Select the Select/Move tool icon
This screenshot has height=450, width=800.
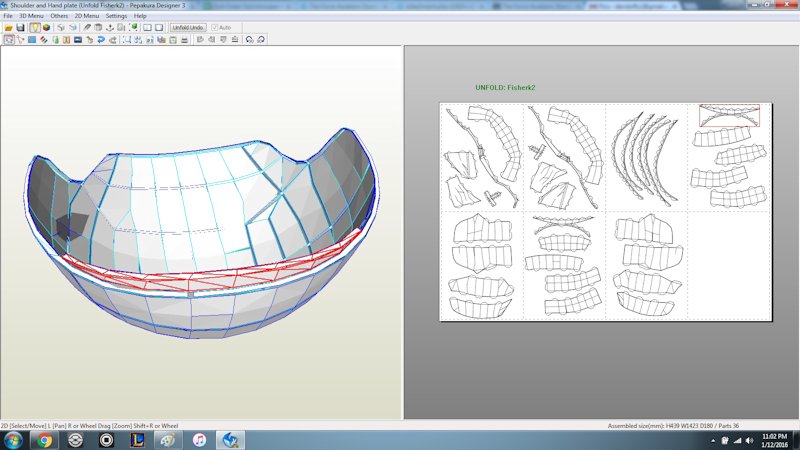[x=9, y=40]
